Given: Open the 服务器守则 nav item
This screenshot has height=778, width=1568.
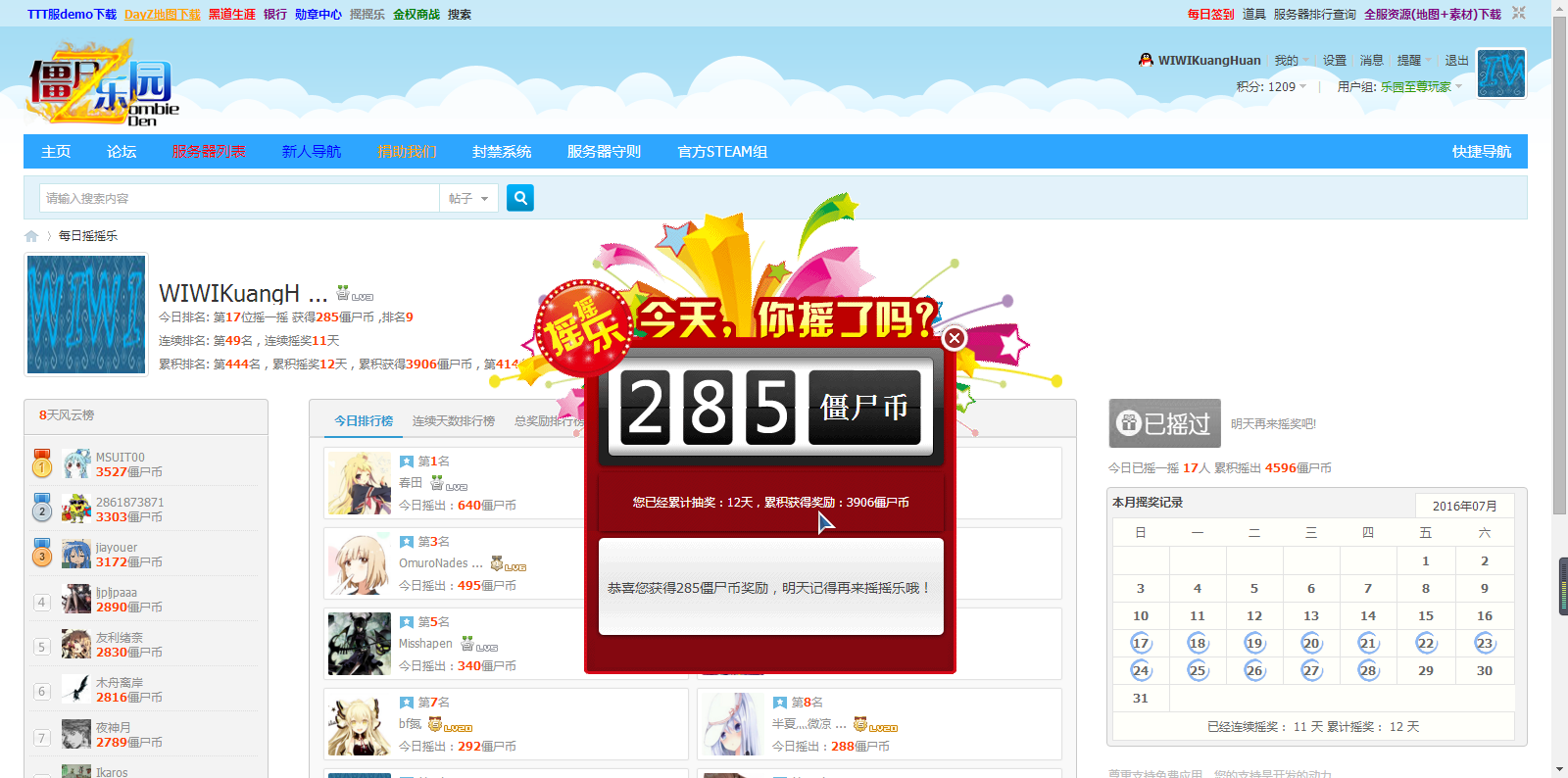Looking at the screenshot, I should click(604, 152).
